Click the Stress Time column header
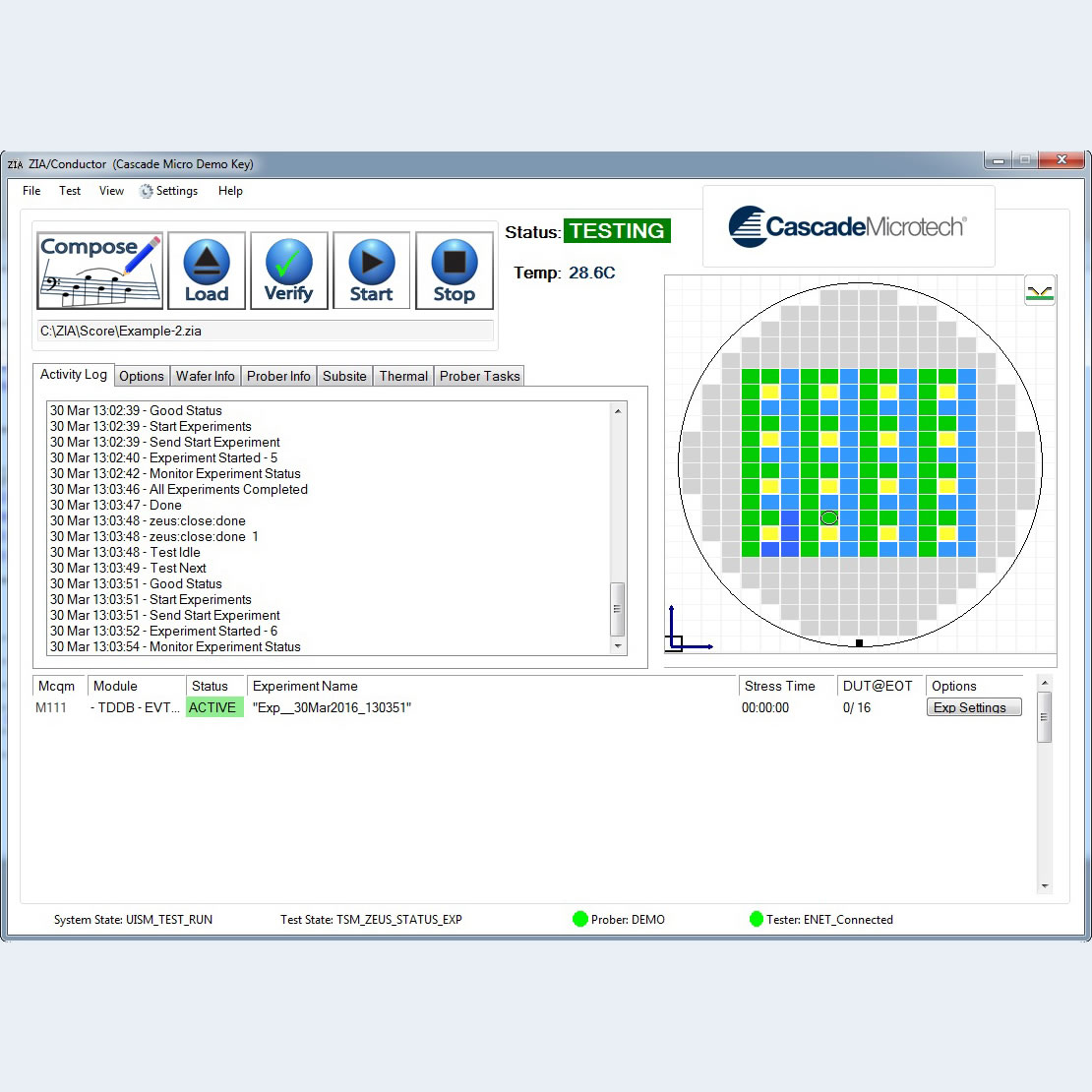 (787, 686)
